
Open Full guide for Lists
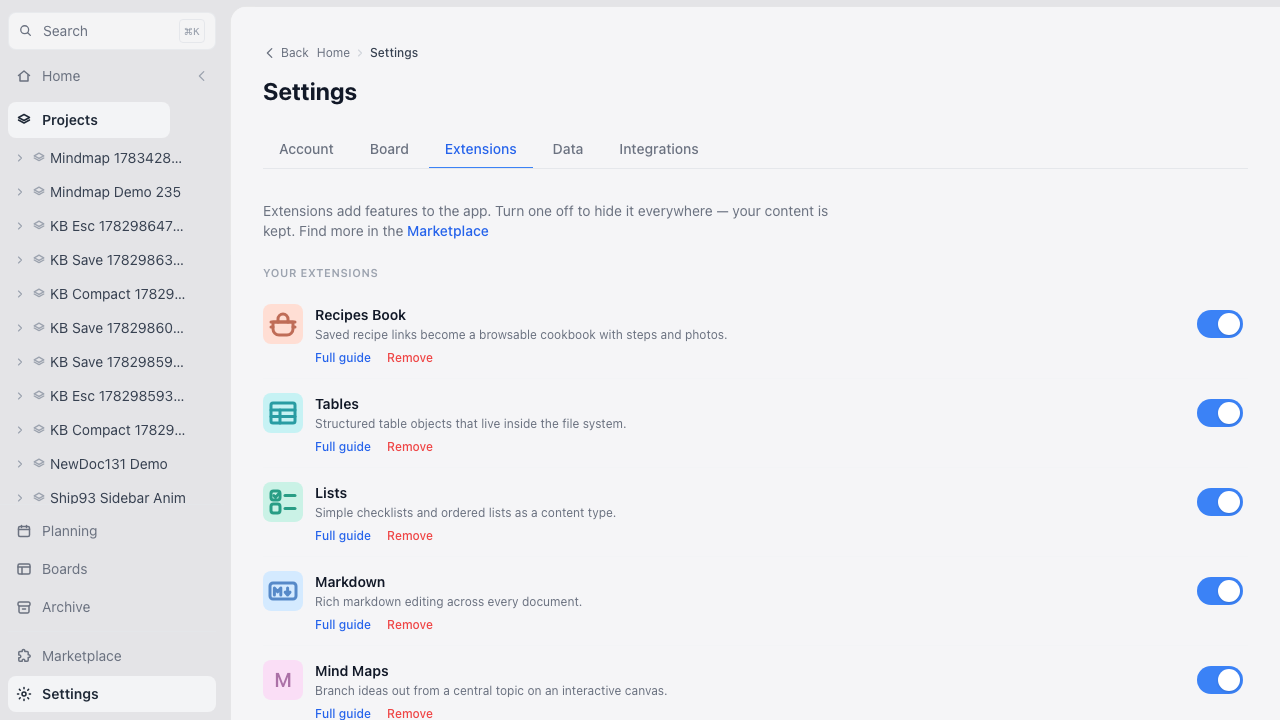point(343,536)
